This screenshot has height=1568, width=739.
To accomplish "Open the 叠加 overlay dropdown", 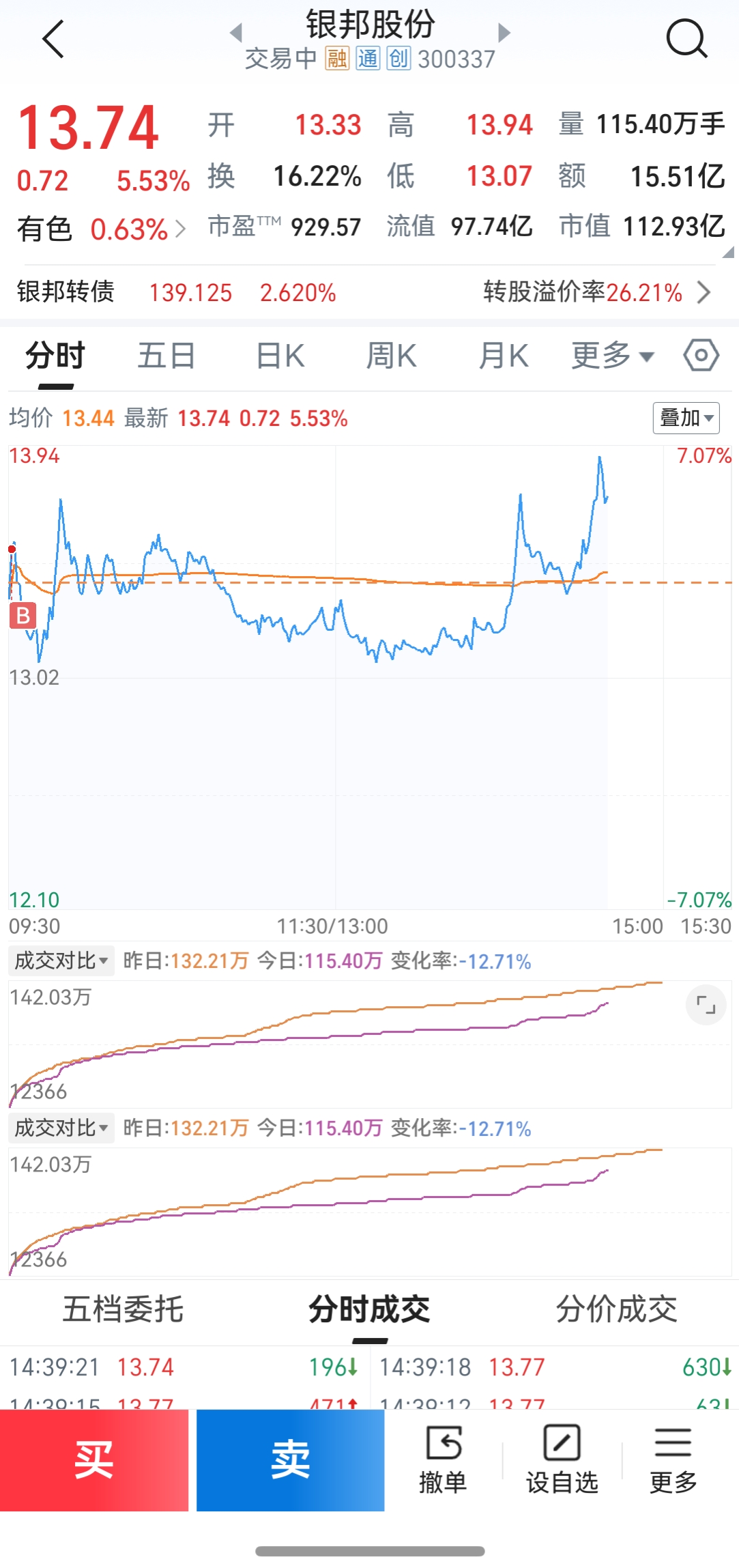I will point(686,417).
